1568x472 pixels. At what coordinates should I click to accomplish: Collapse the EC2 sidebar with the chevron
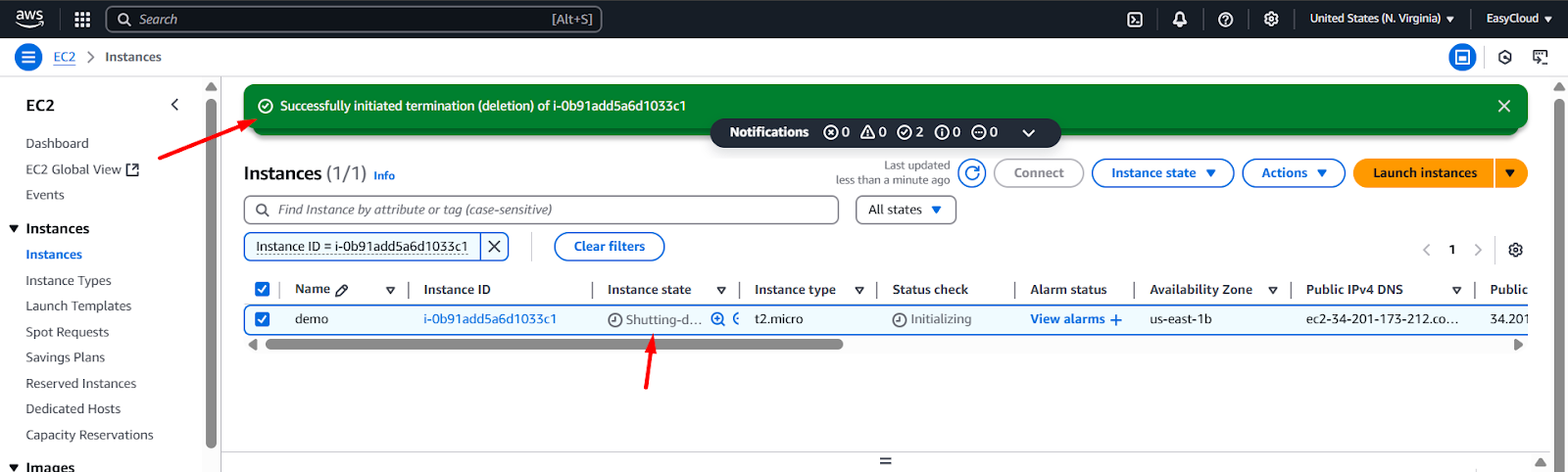(174, 105)
